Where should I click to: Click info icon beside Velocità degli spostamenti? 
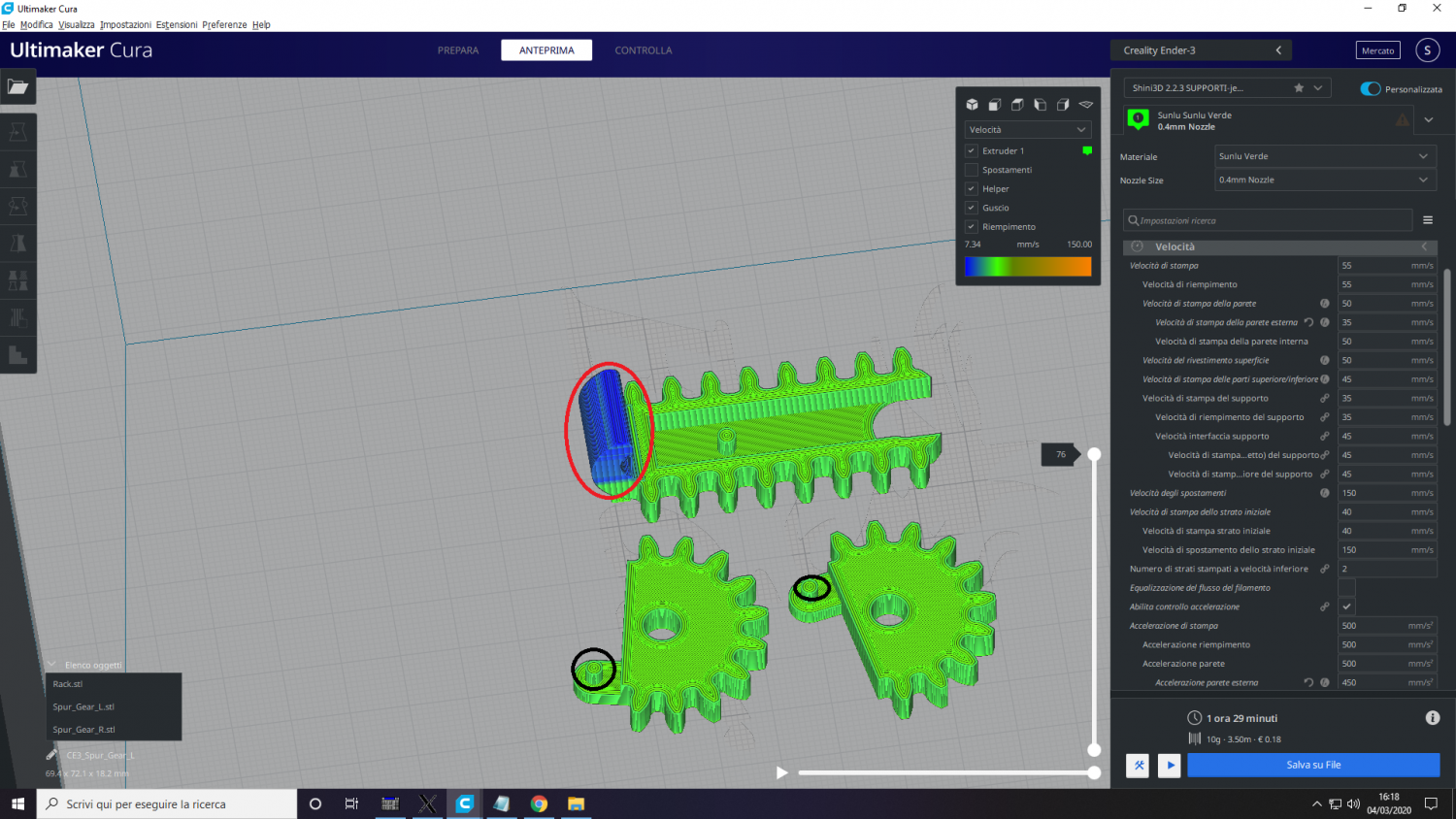pos(1325,493)
